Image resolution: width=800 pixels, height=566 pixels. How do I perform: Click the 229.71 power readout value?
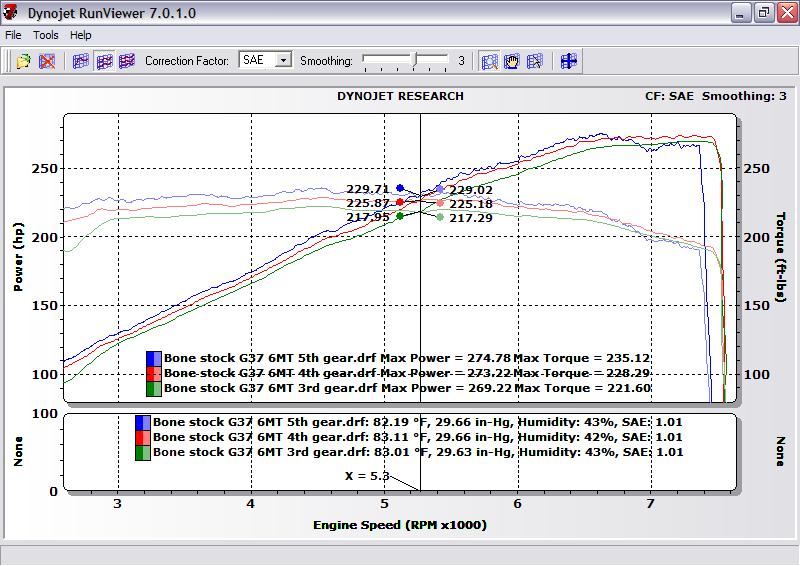(368, 189)
